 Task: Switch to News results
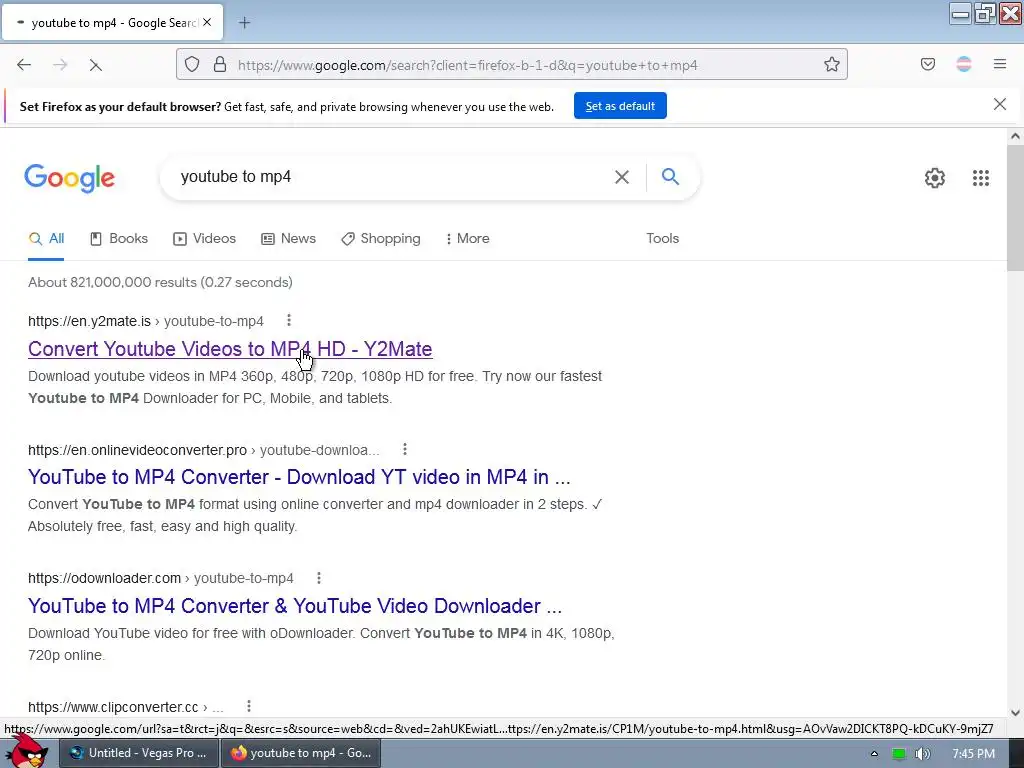click(x=289, y=238)
